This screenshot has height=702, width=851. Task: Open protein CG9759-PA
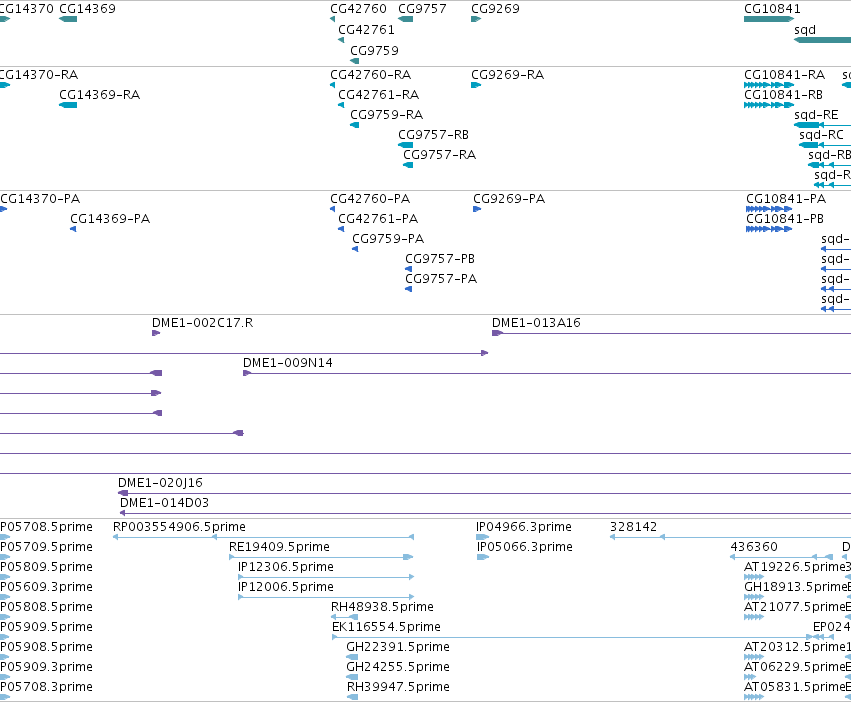click(x=388, y=239)
